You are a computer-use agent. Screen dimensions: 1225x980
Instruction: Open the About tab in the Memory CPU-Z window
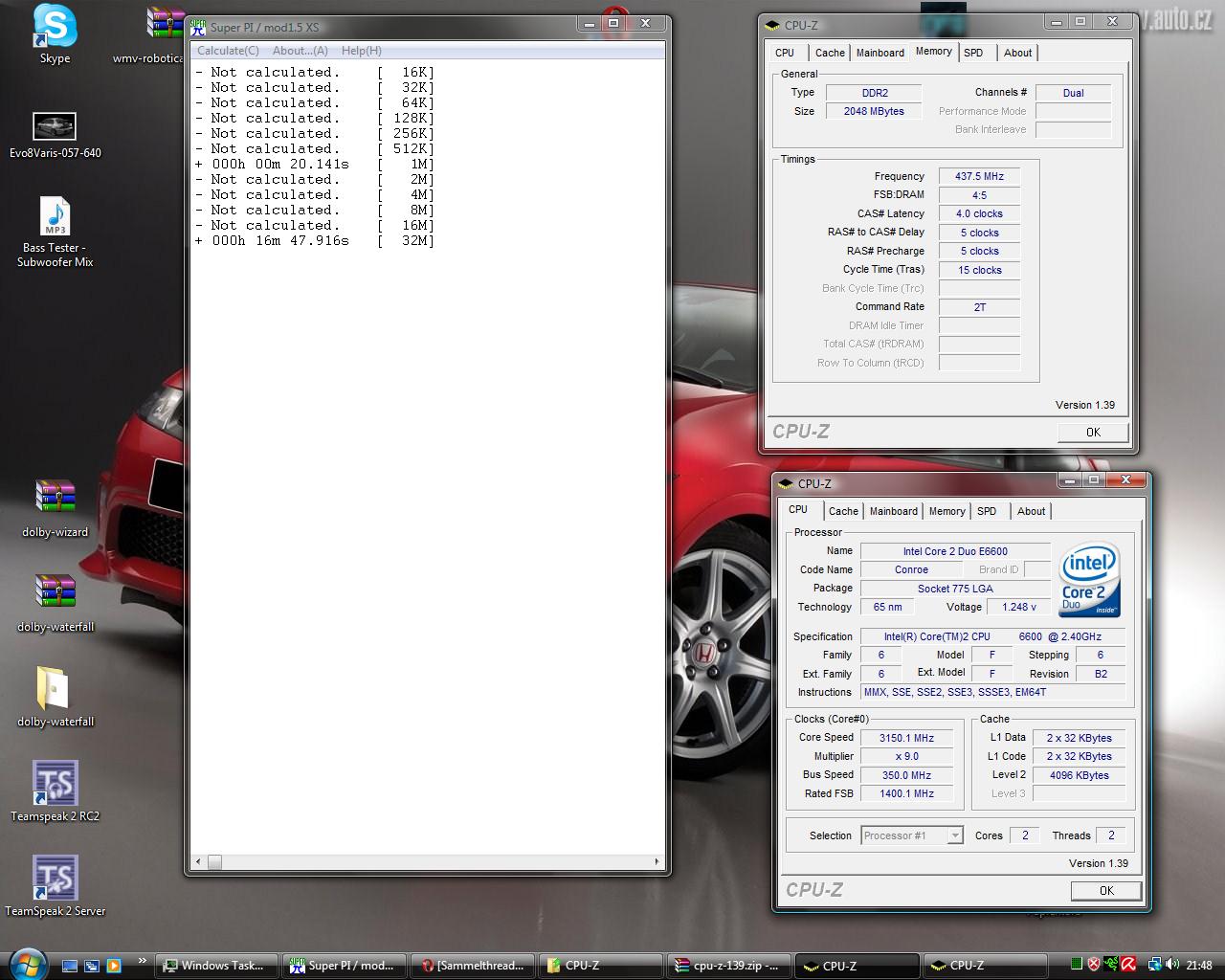(1017, 53)
